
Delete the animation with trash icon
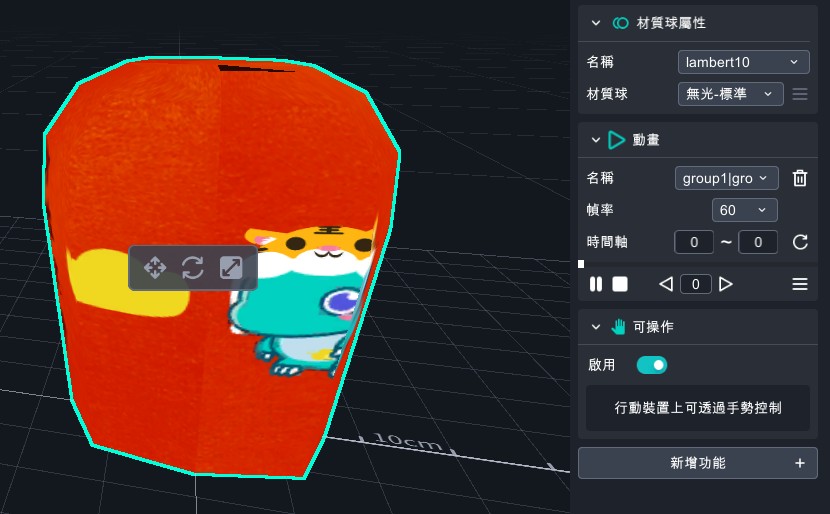pyautogui.click(x=800, y=178)
